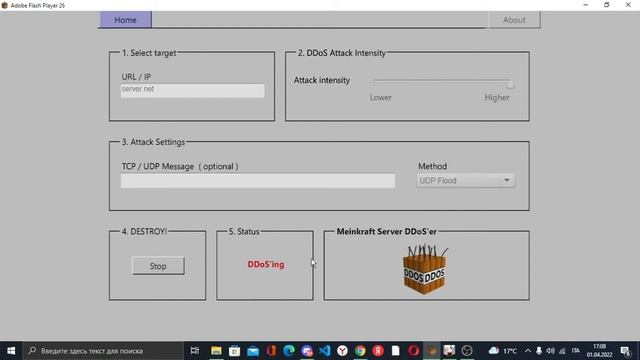Open the notification center icon
The height and width of the screenshot is (360, 640).
tap(625, 351)
